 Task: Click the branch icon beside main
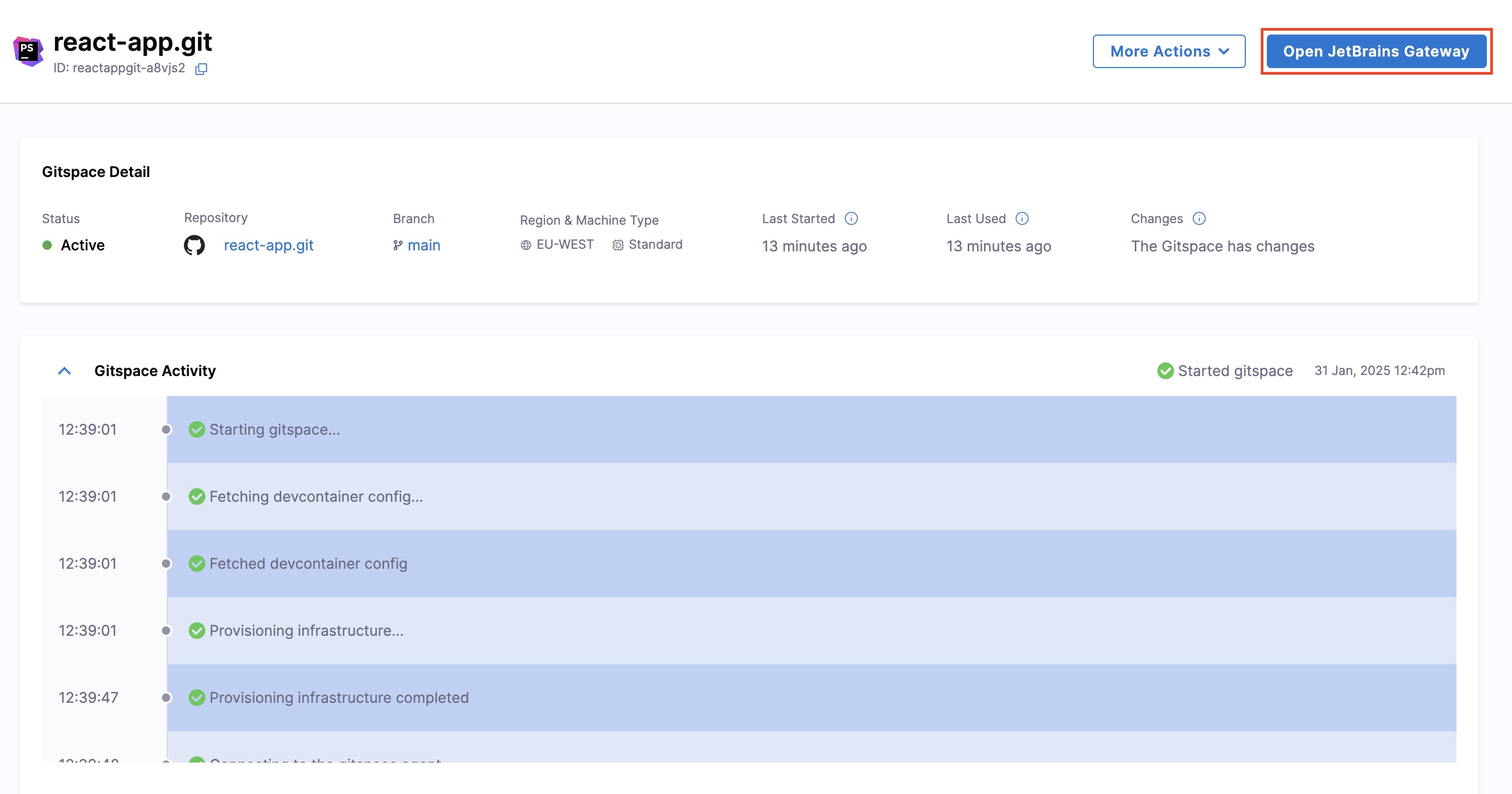tap(398, 245)
